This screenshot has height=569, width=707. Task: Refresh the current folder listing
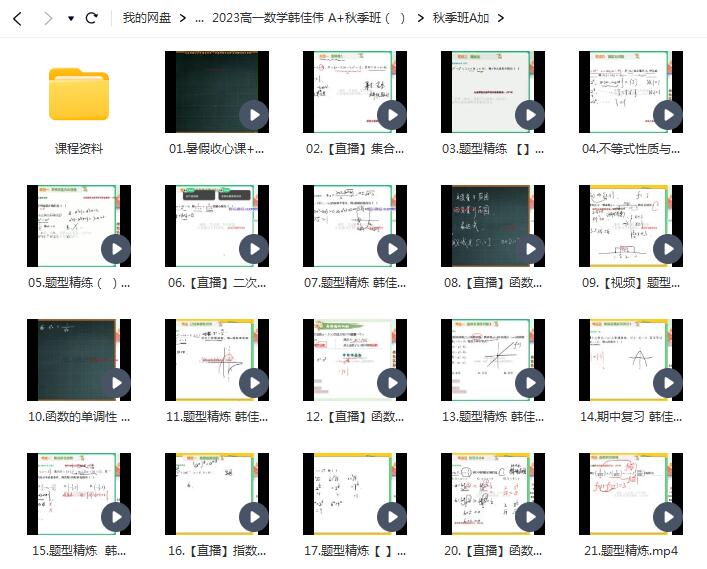pyautogui.click(x=92, y=18)
